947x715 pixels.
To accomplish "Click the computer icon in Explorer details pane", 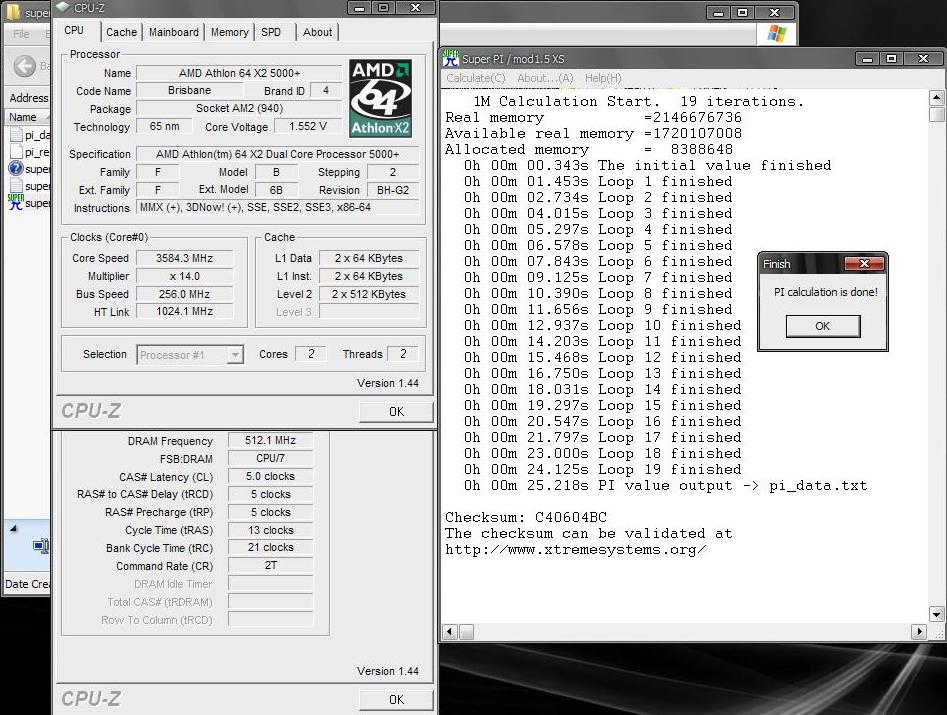I will 41,547.
